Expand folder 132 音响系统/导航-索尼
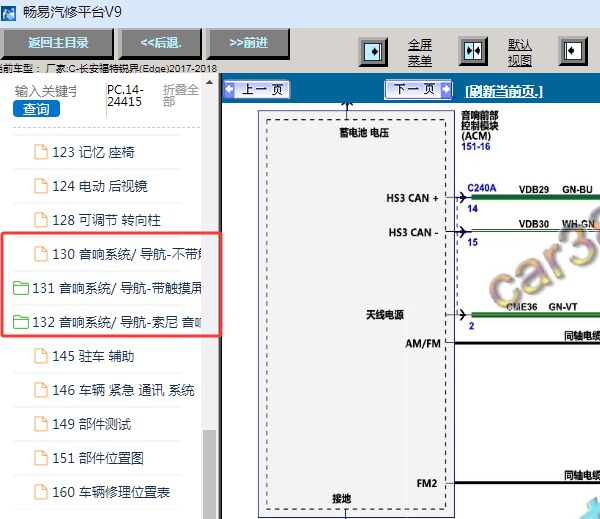 [x=117, y=322]
